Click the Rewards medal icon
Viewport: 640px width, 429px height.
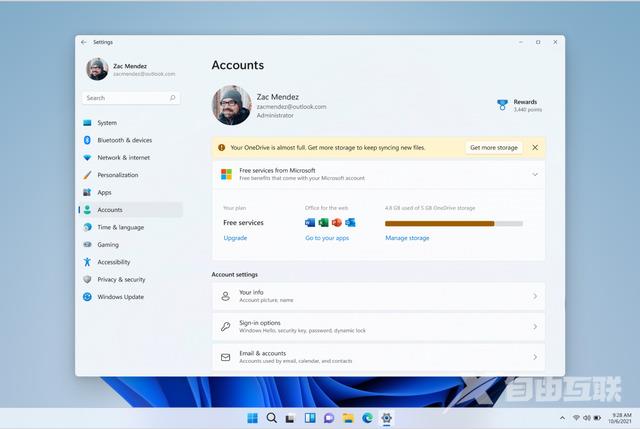(x=502, y=105)
